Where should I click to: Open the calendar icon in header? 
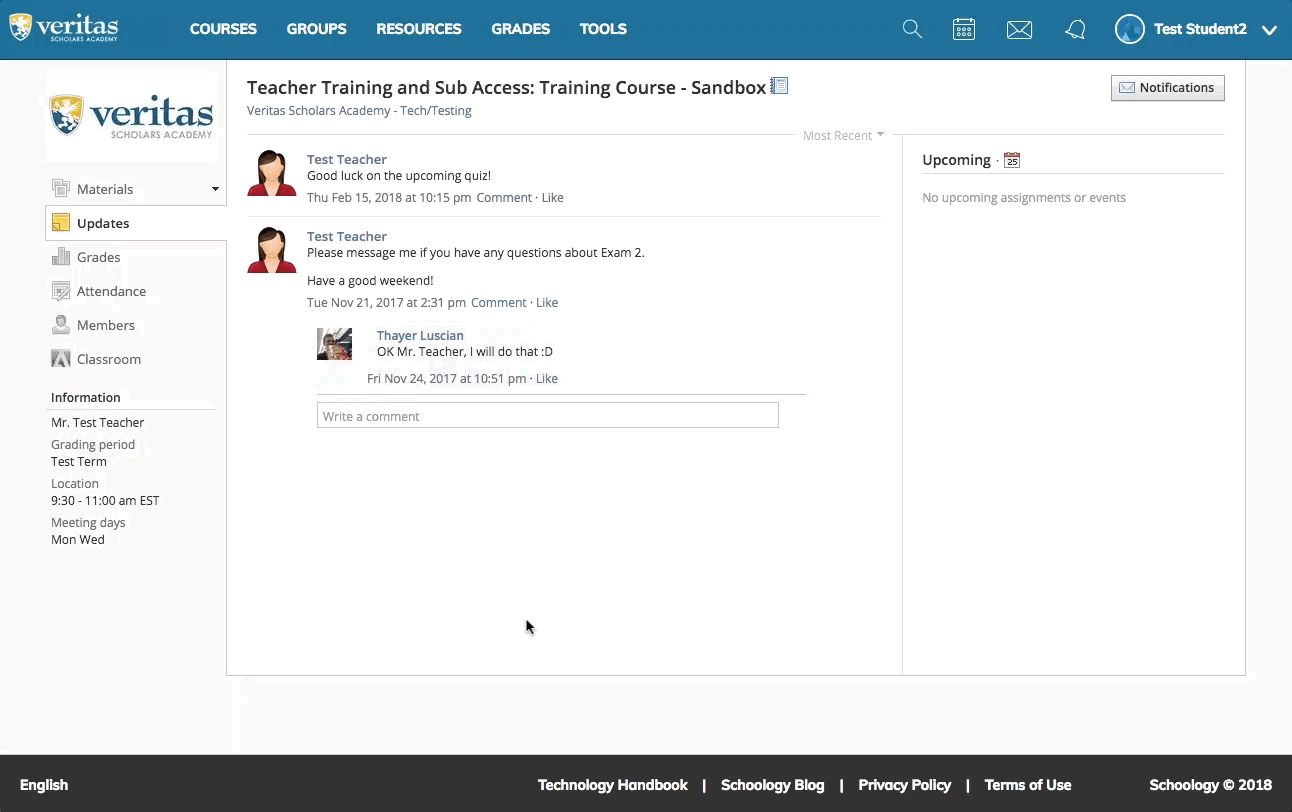tap(964, 29)
